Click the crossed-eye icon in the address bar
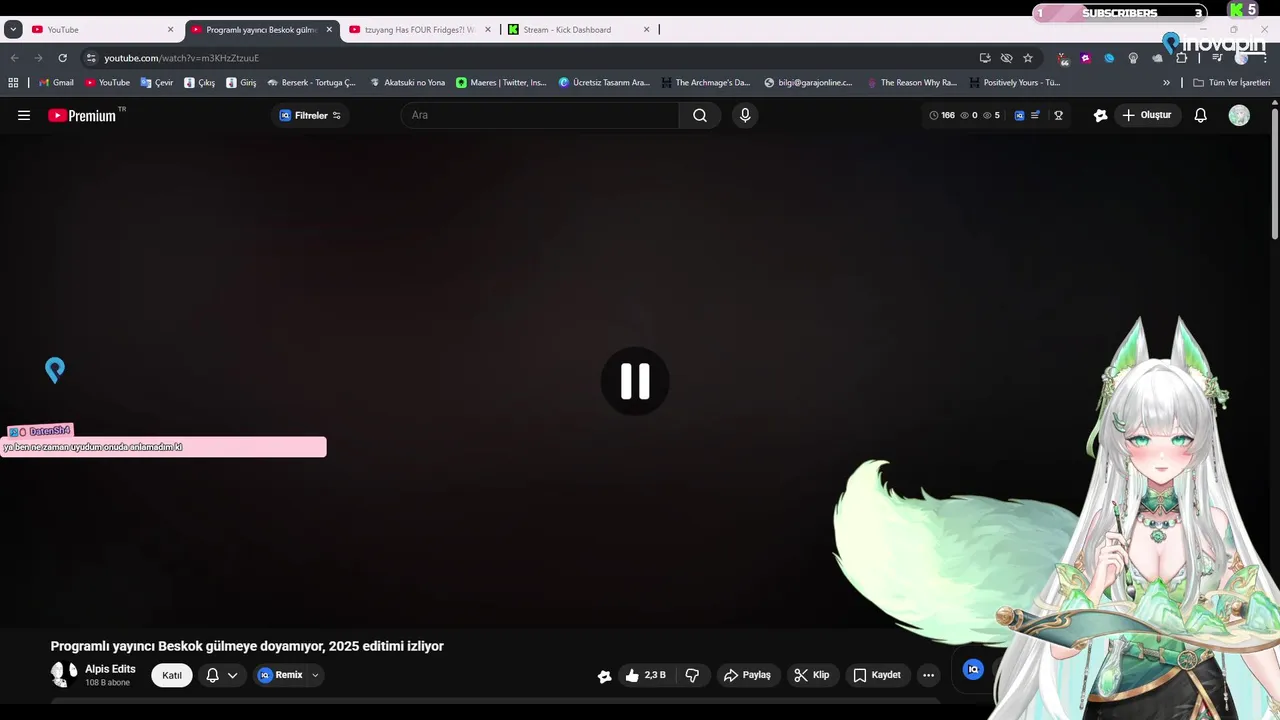This screenshot has height=720, width=1280. click(x=1006, y=58)
